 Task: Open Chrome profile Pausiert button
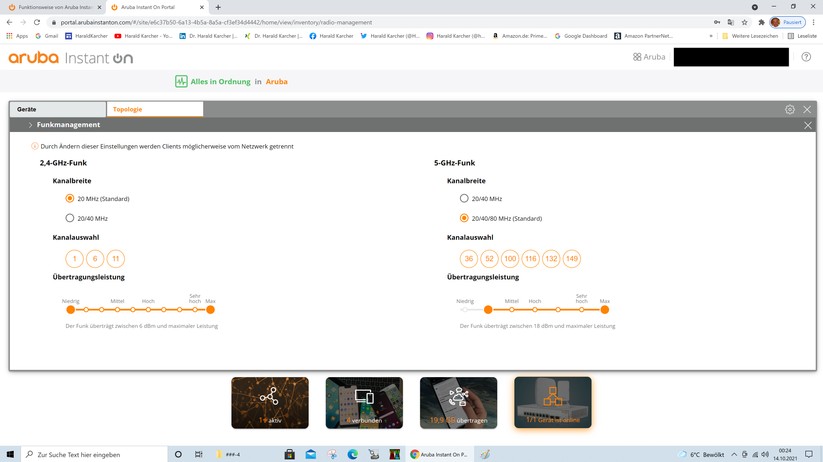(787, 22)
